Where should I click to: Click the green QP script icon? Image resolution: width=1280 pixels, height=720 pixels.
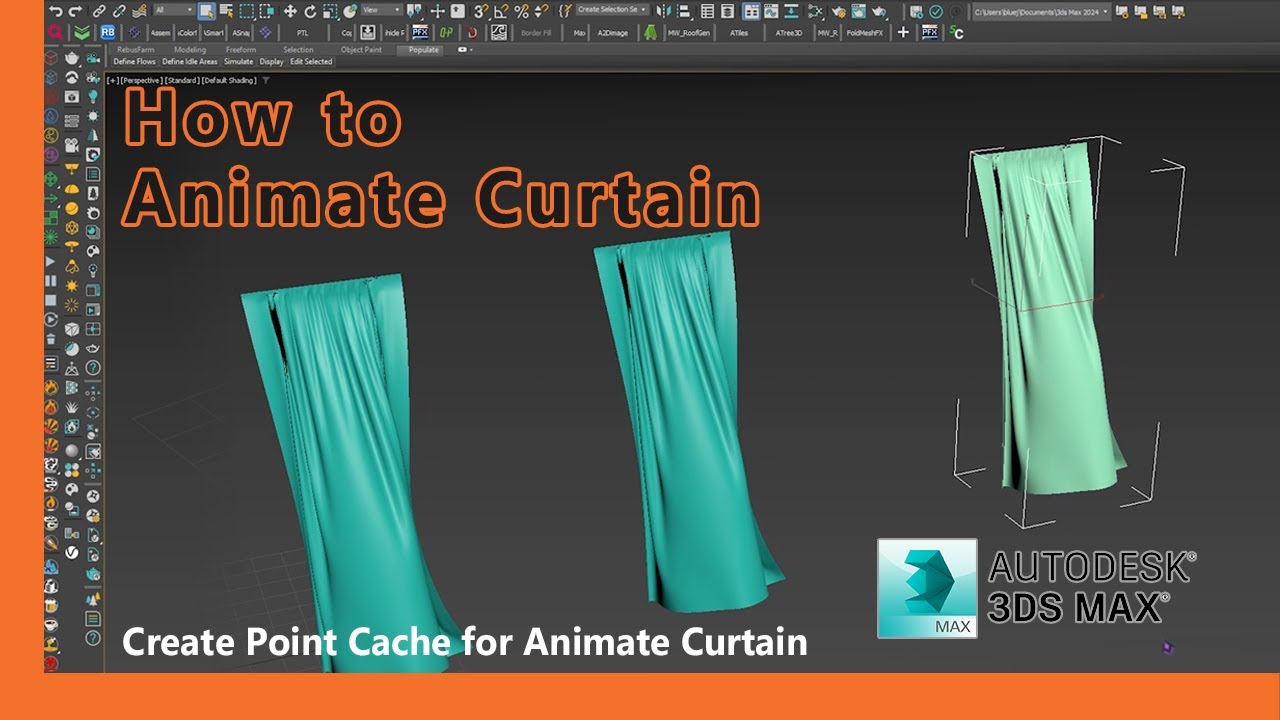446,33
